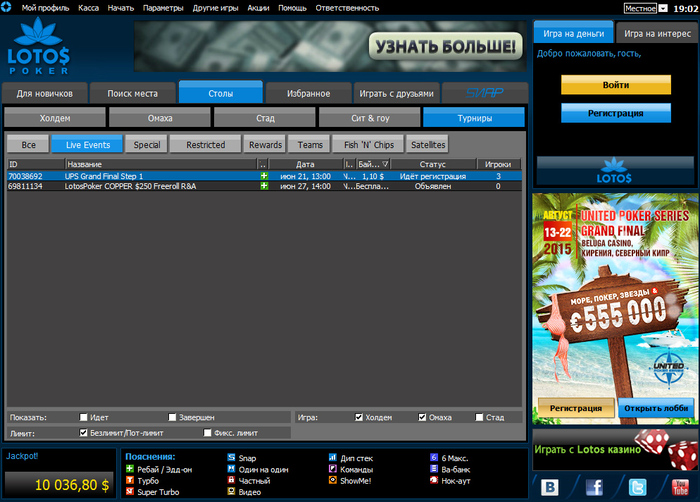Sort by the ID column header
The height and width of the screenshot is (502, 700).
[x=36, y=164]
